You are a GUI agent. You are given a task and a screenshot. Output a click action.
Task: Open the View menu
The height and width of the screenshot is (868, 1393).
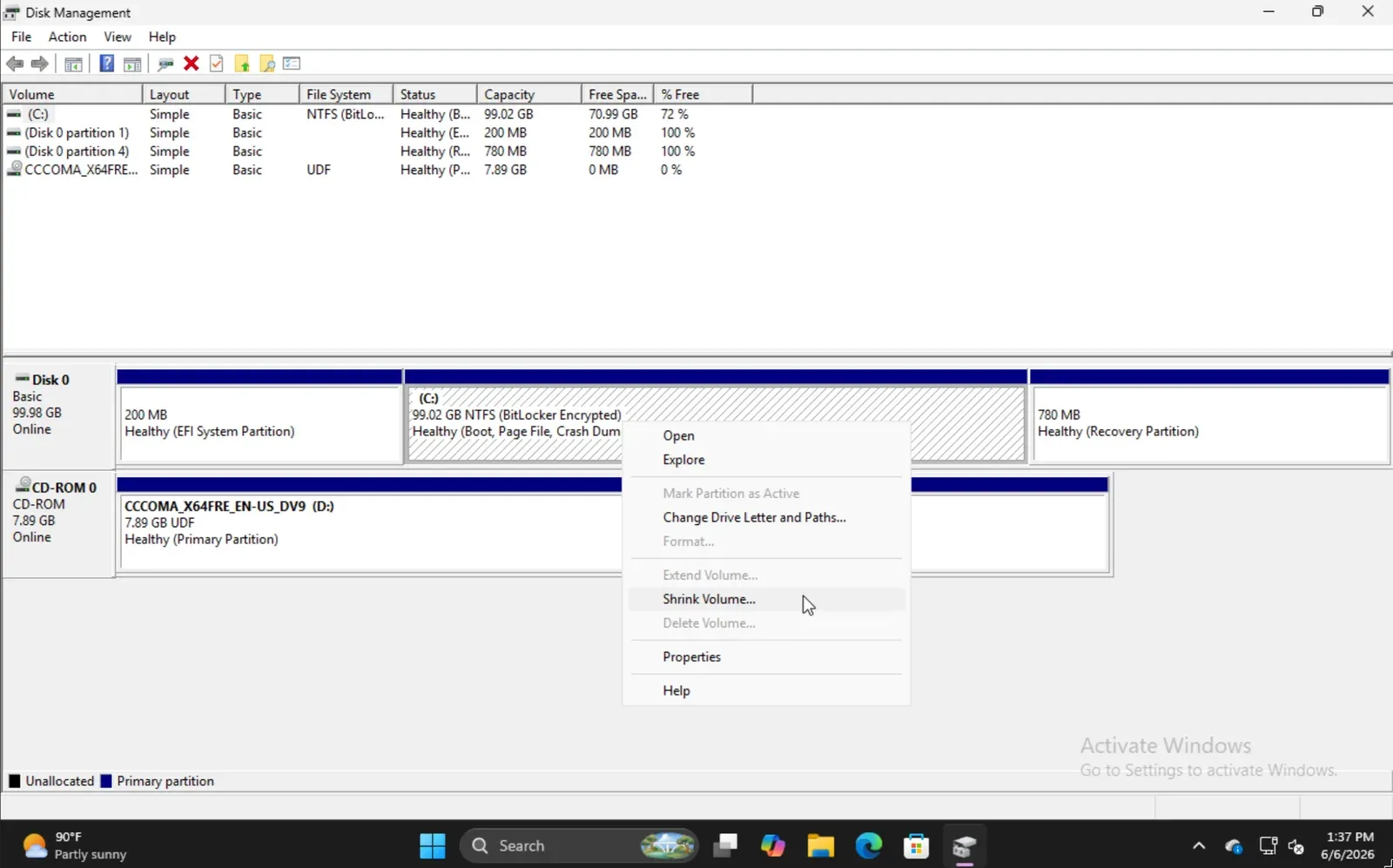tap(118, 37)
